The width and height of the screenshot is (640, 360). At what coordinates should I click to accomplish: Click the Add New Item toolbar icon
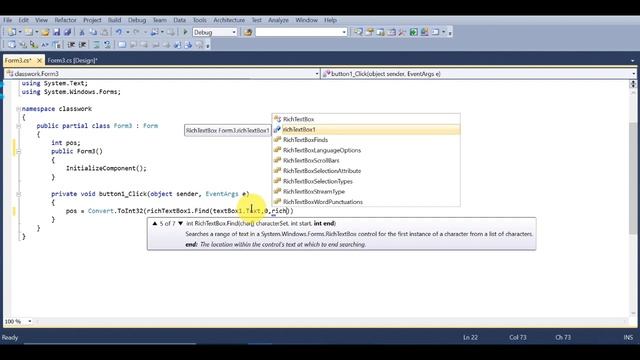pyautogui.click(x=28, y=32)
